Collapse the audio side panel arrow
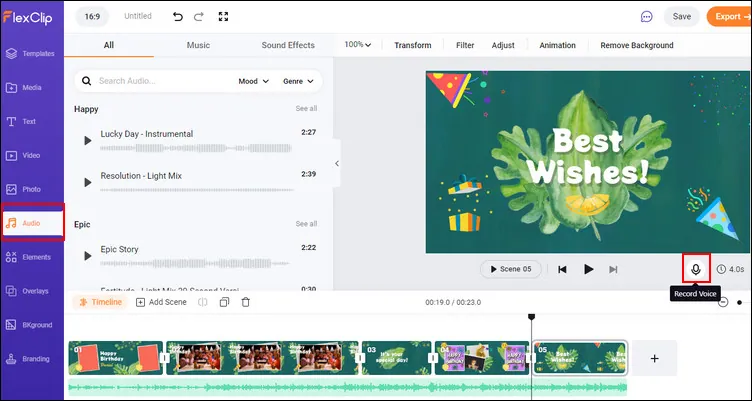 337,164
